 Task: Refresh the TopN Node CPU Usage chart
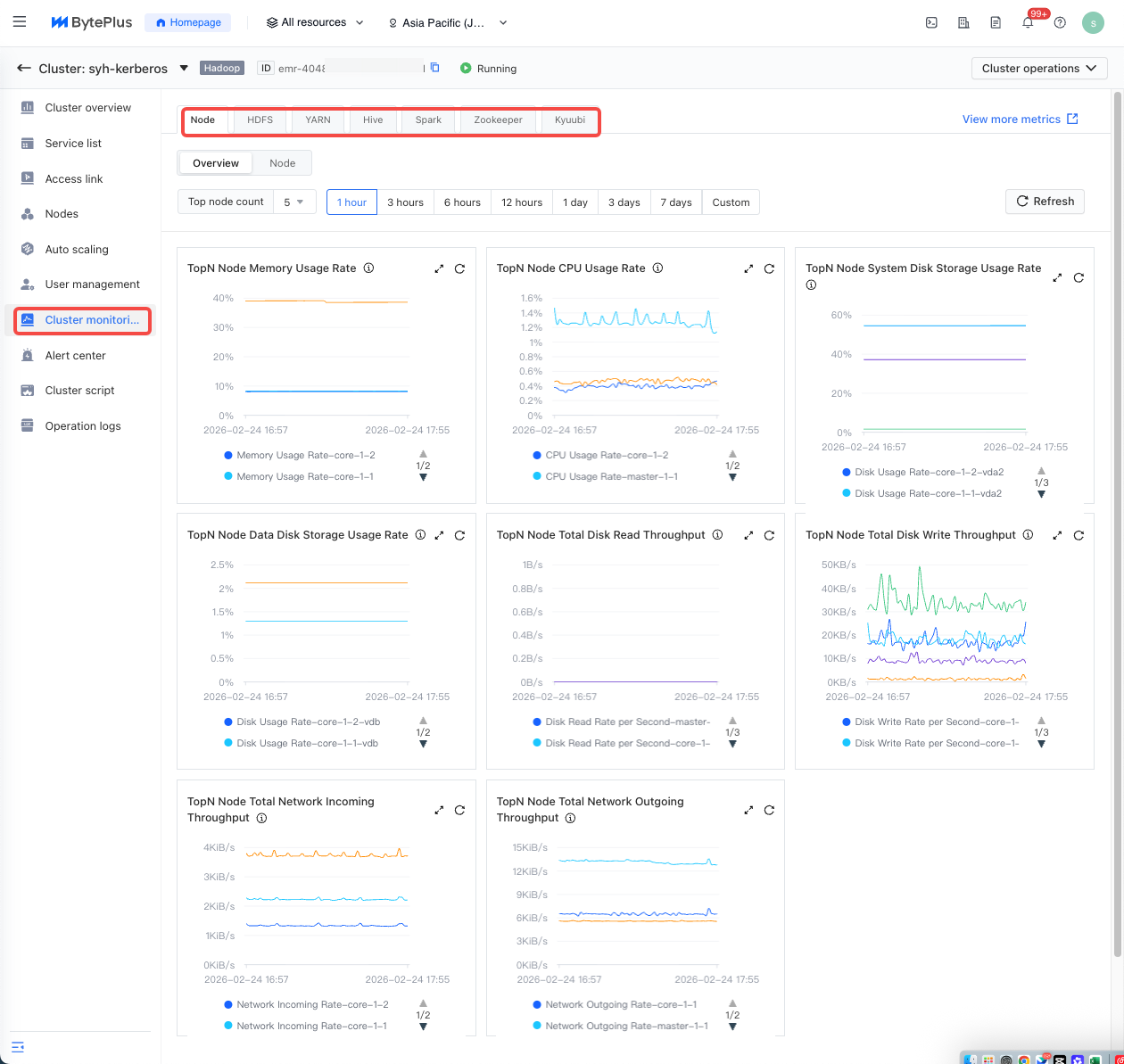point(769,268)
